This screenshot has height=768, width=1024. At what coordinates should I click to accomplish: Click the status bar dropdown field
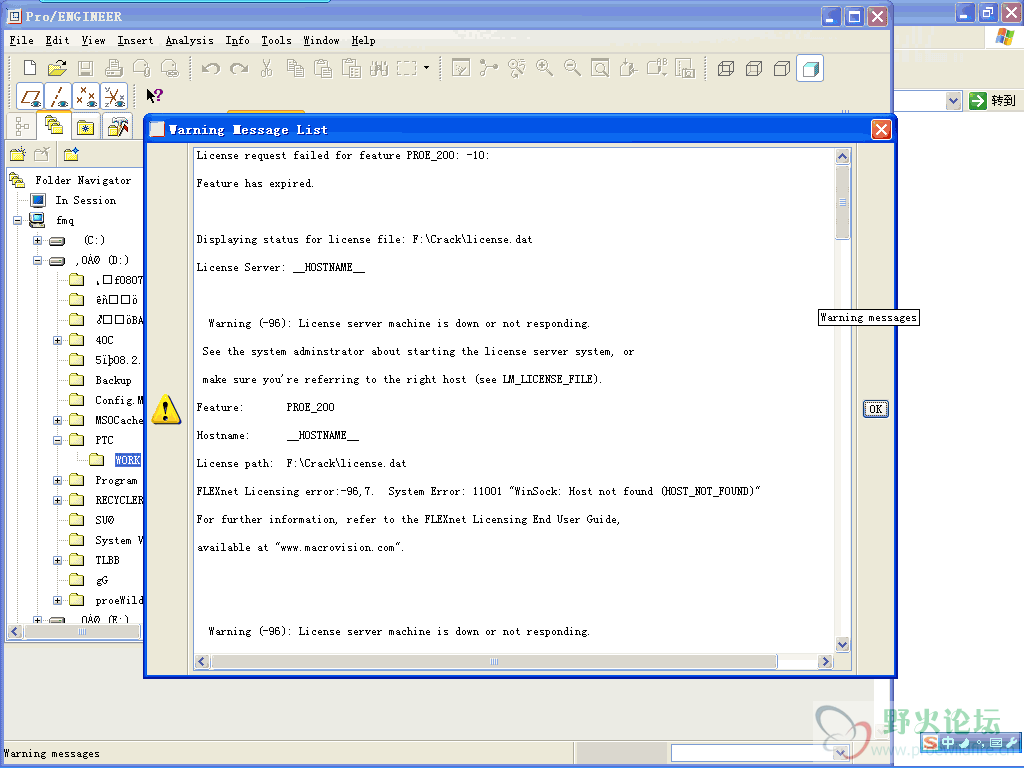[760, 752]
